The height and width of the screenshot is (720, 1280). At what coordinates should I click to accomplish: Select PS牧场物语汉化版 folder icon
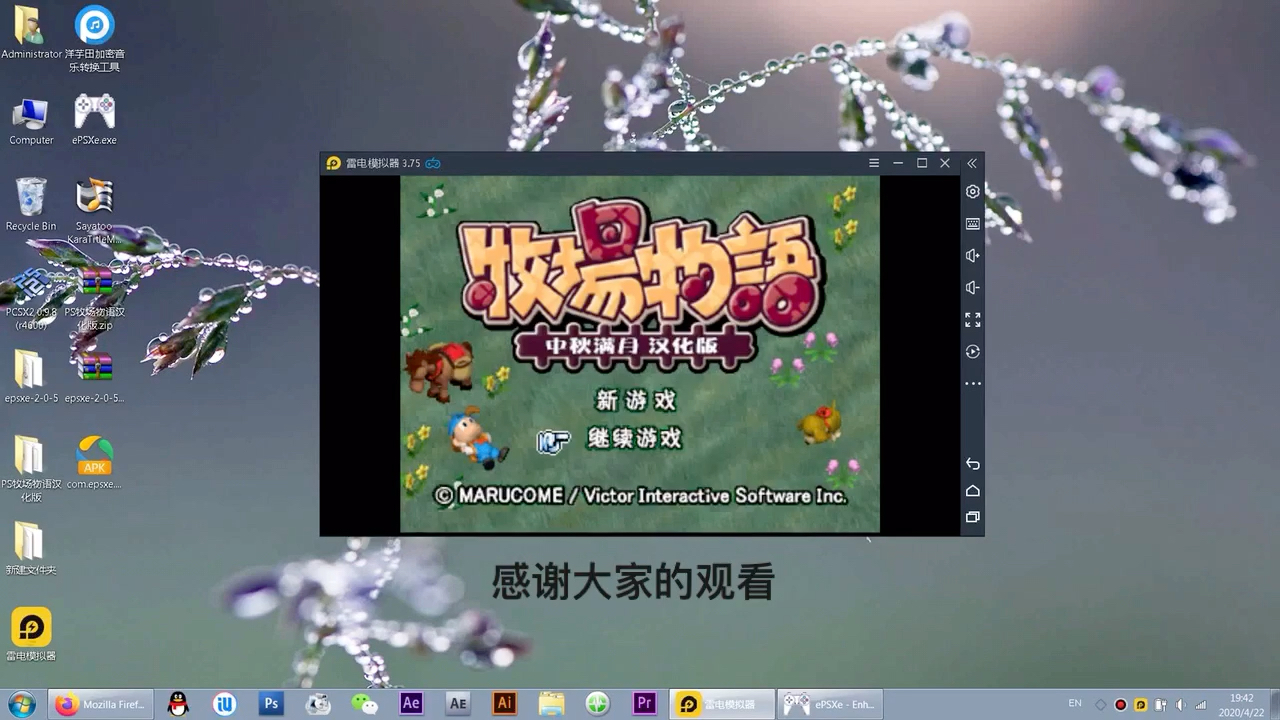click(x=31, y=469)
